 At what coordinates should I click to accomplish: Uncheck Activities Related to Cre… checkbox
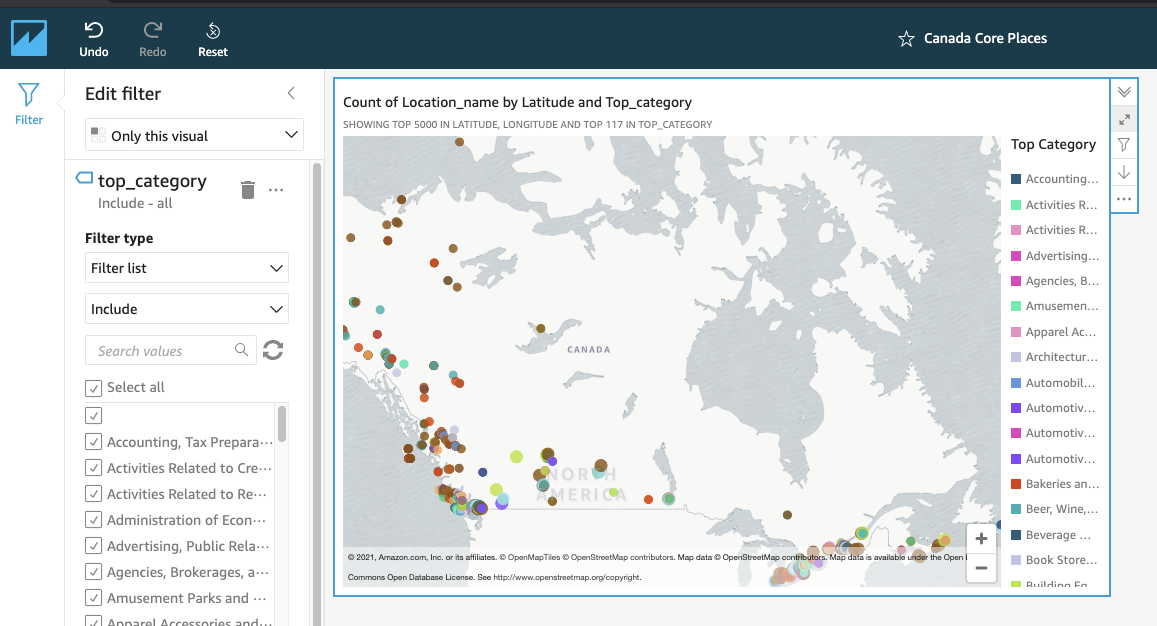[93, 468]
